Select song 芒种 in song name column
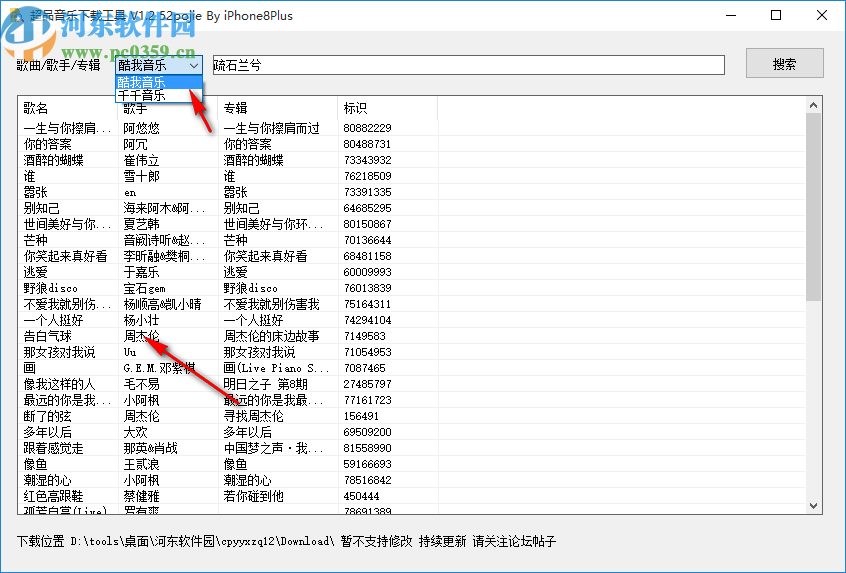 tap(35, 240)
